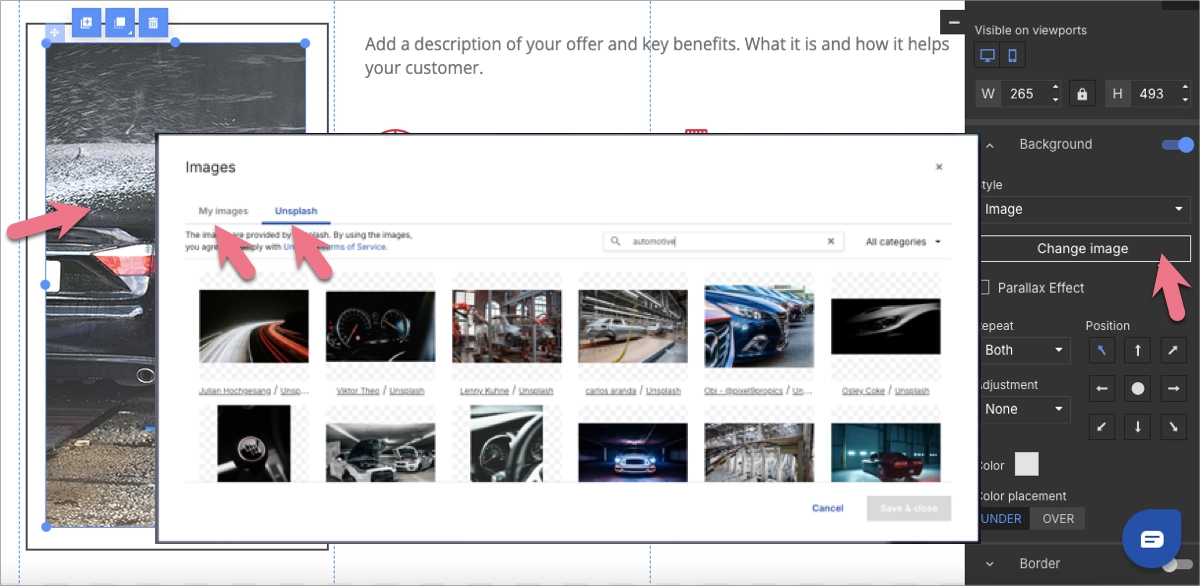Viewport: 1200px width, 586px height.
Task: Click the duplicate element icon above the image block
Action: (x=86, y=21)
